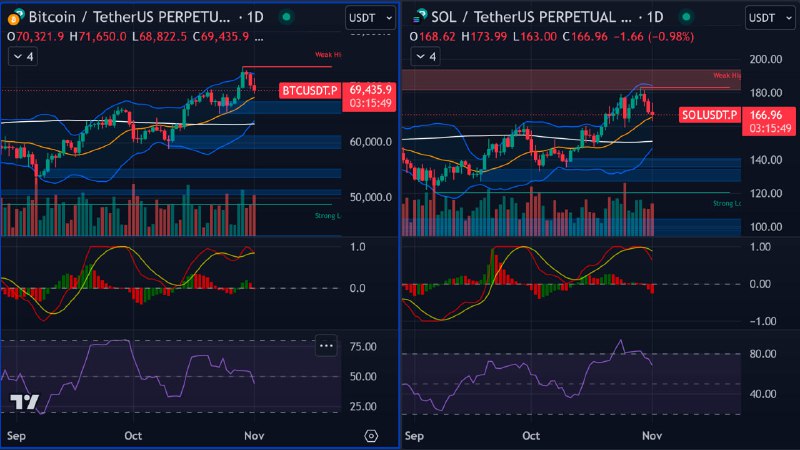Click the Bitcoin coin icon in left chart
The height and width of the screenshot is (450, 800).
[14, 18]
